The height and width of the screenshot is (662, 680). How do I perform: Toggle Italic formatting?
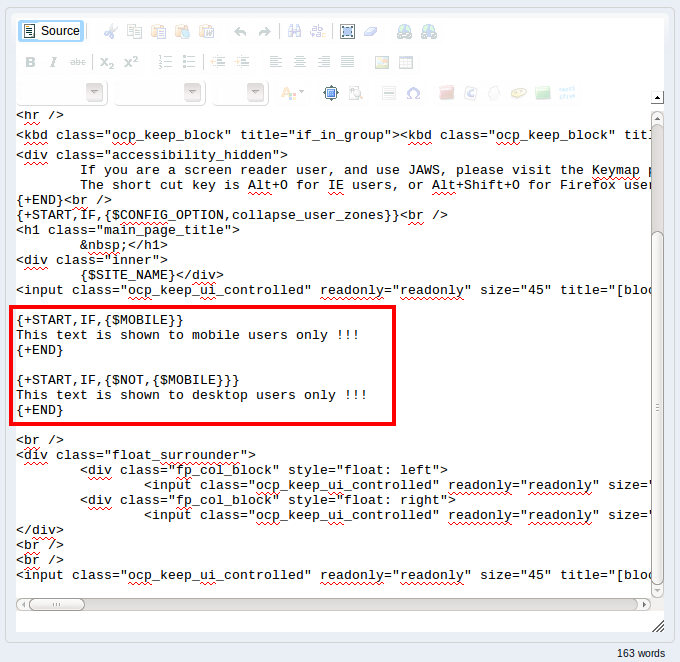(54, 62)
